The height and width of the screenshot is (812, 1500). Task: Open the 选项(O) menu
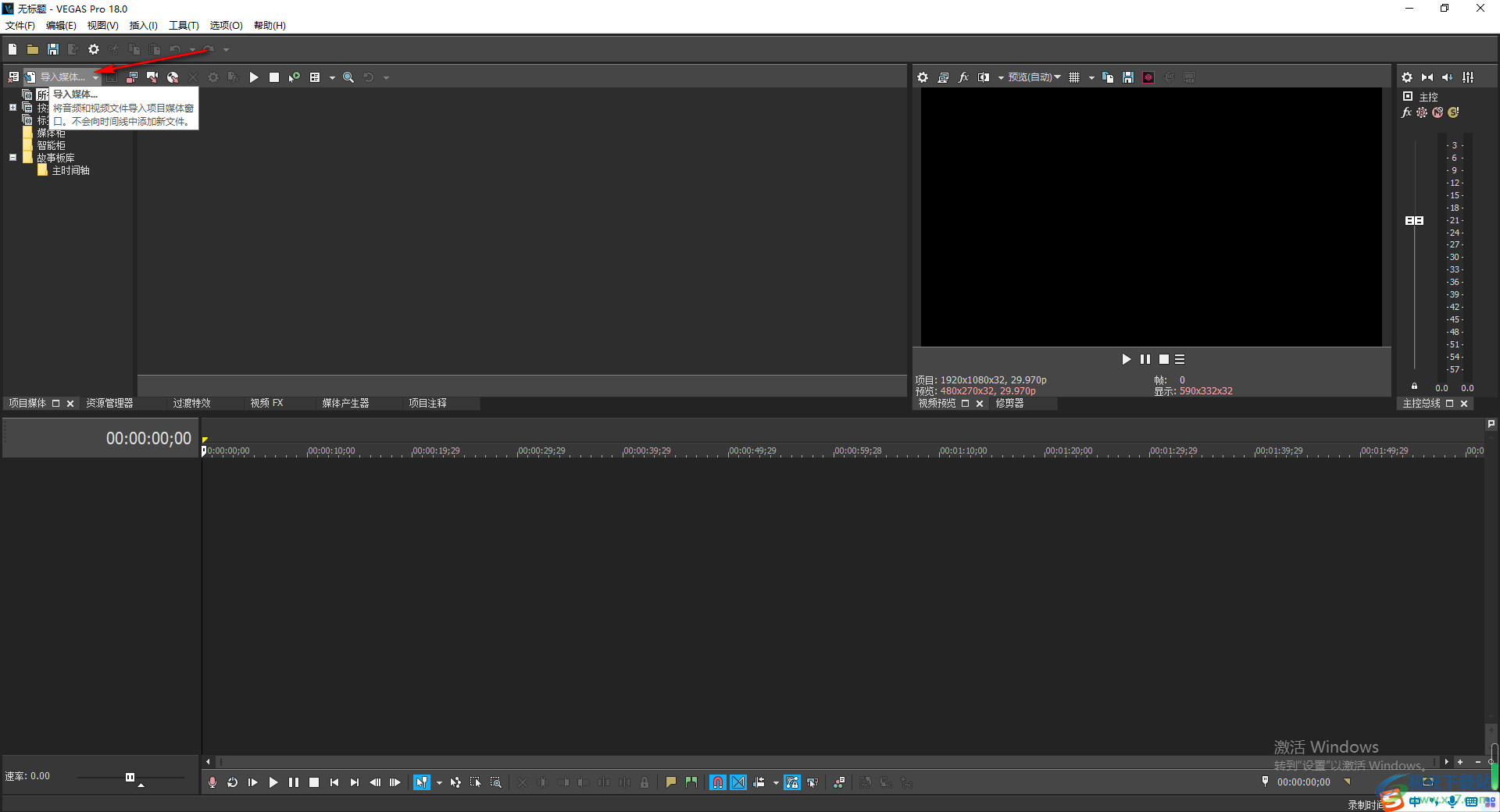coord(226,26)
